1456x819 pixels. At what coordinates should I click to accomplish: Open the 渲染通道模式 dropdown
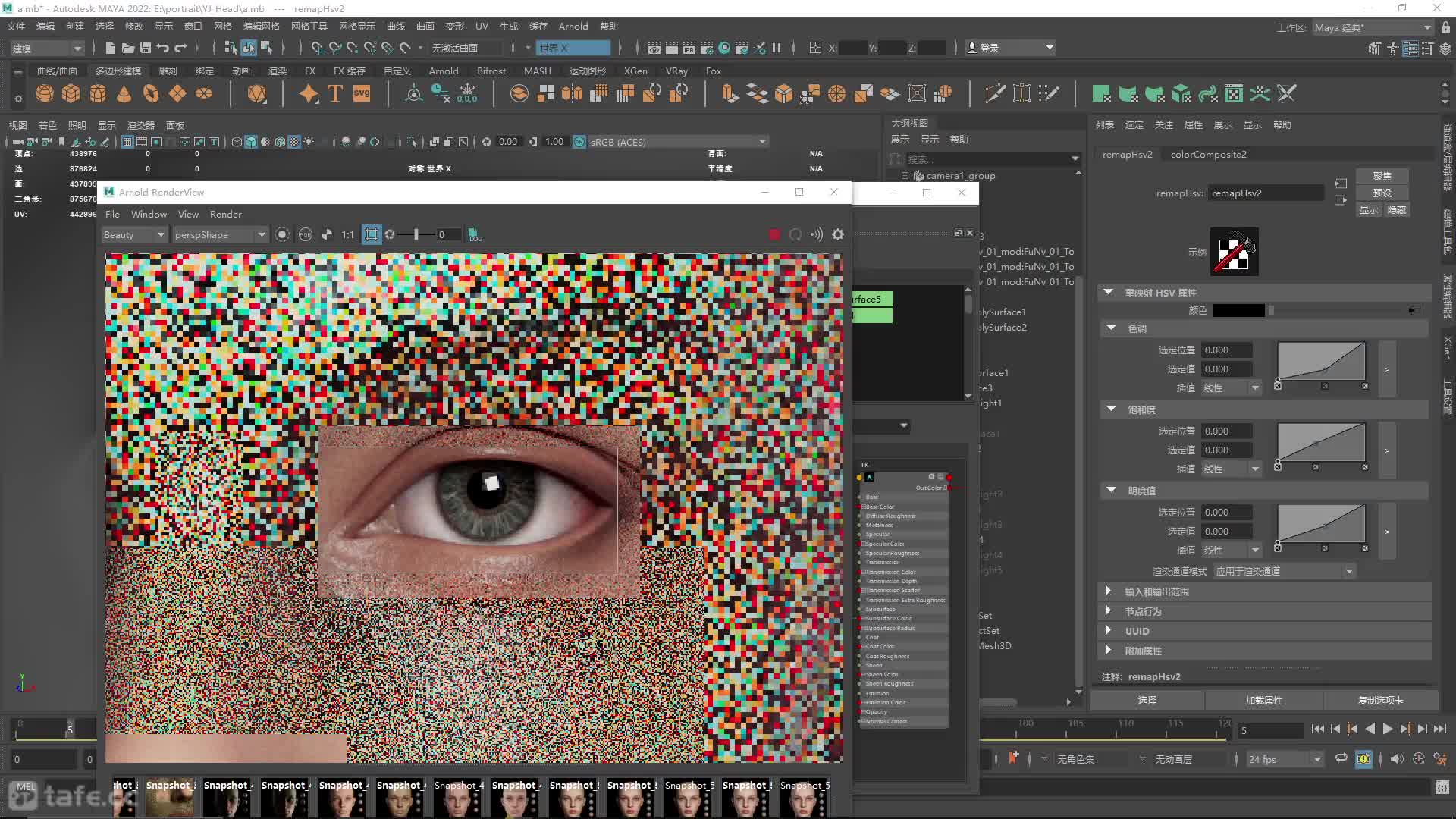pos(1284,571)
